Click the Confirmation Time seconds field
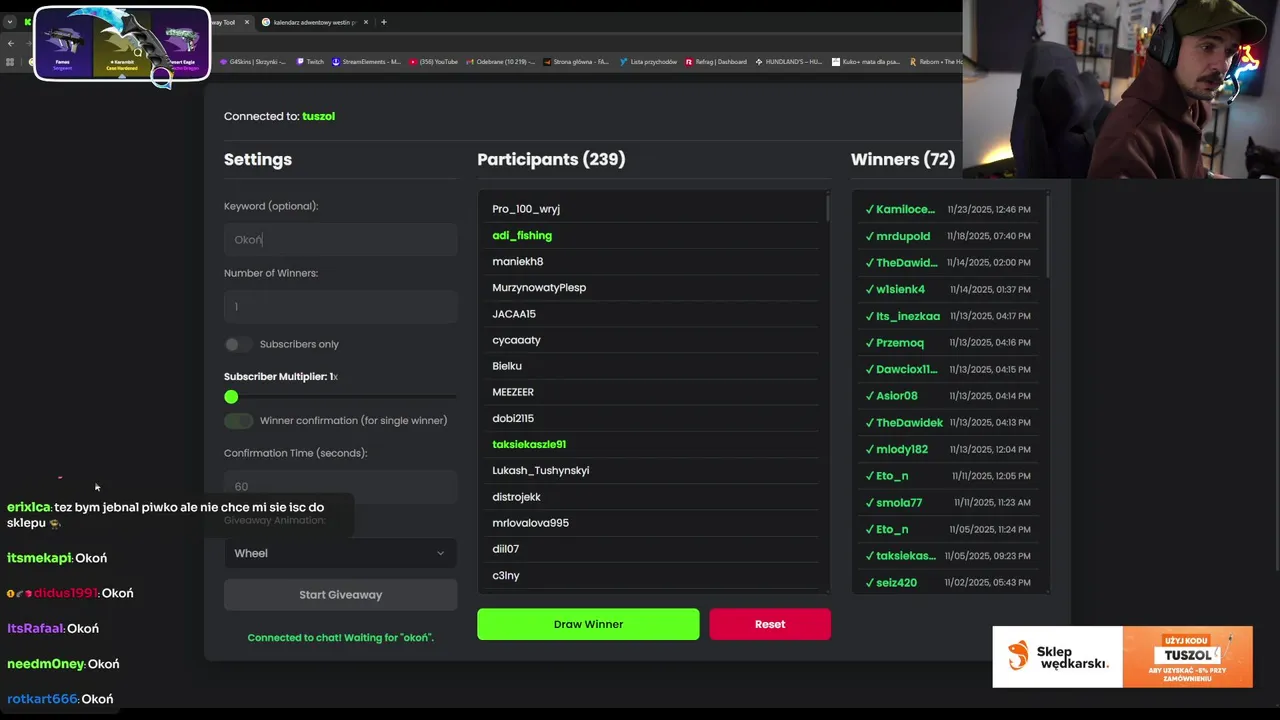The image size is (1280, 720). [x=340, y=486]
